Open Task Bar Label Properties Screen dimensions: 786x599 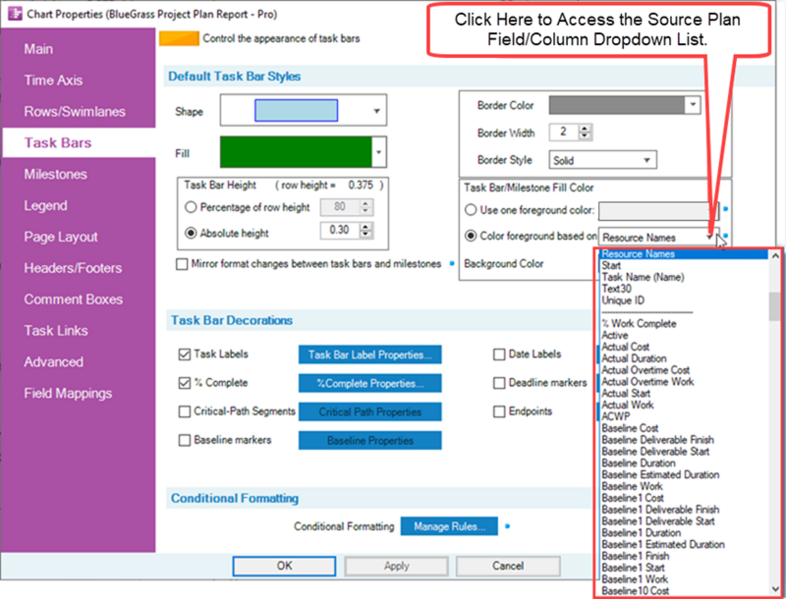tap(370, 354)
